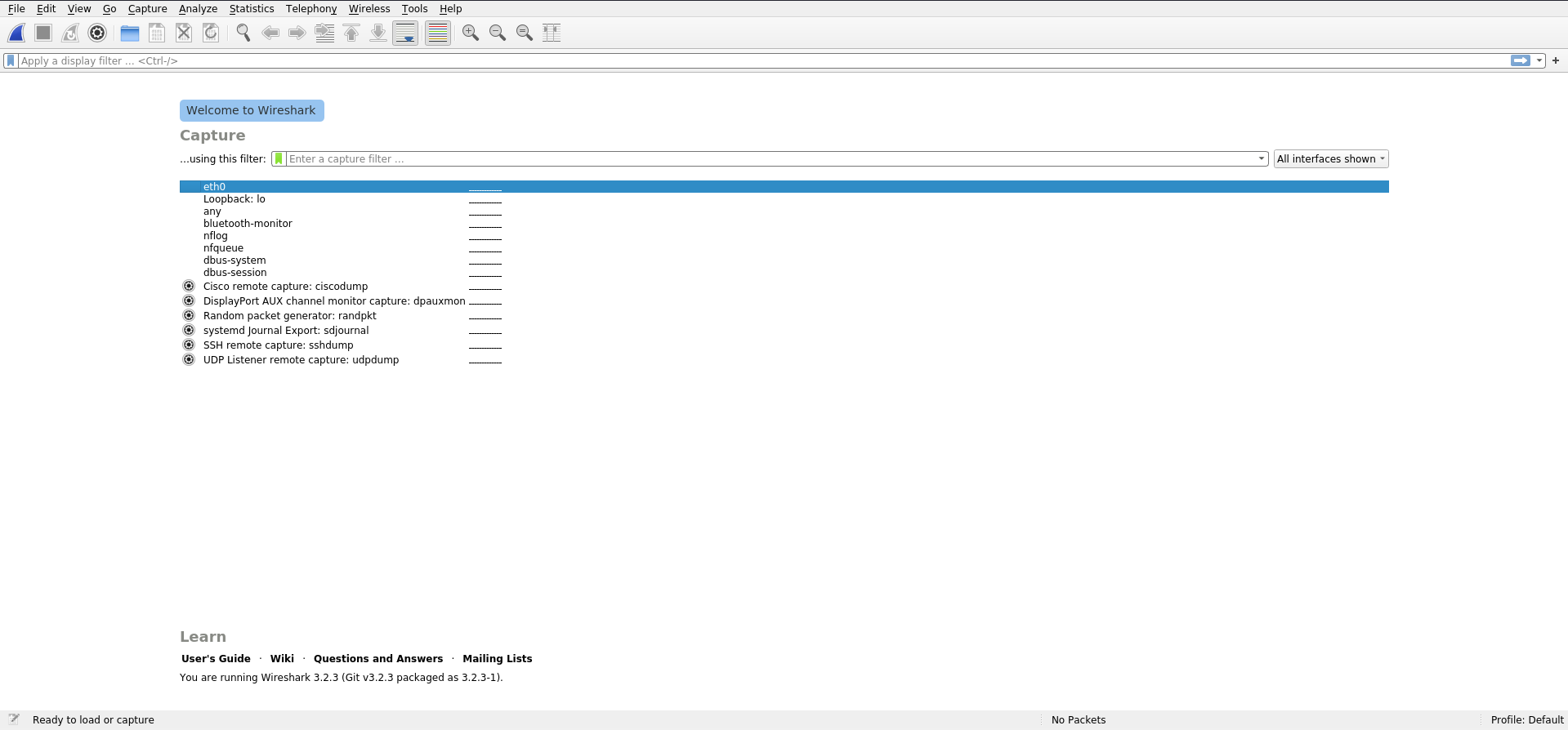
Task: Click the stop capture square icon
Action: tap(43, 33)
